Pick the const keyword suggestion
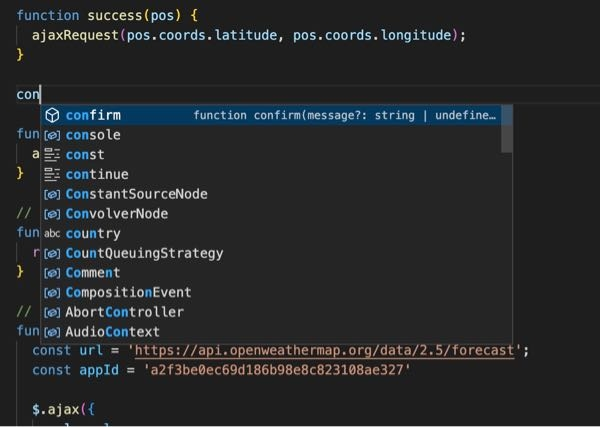 click(x=271, y=155)
